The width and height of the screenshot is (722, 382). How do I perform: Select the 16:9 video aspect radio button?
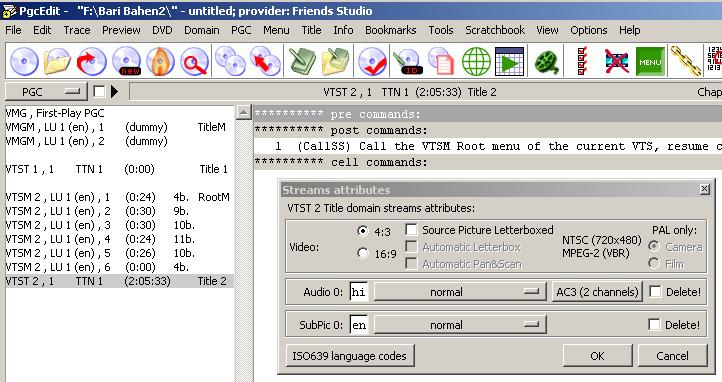(363, 253)
